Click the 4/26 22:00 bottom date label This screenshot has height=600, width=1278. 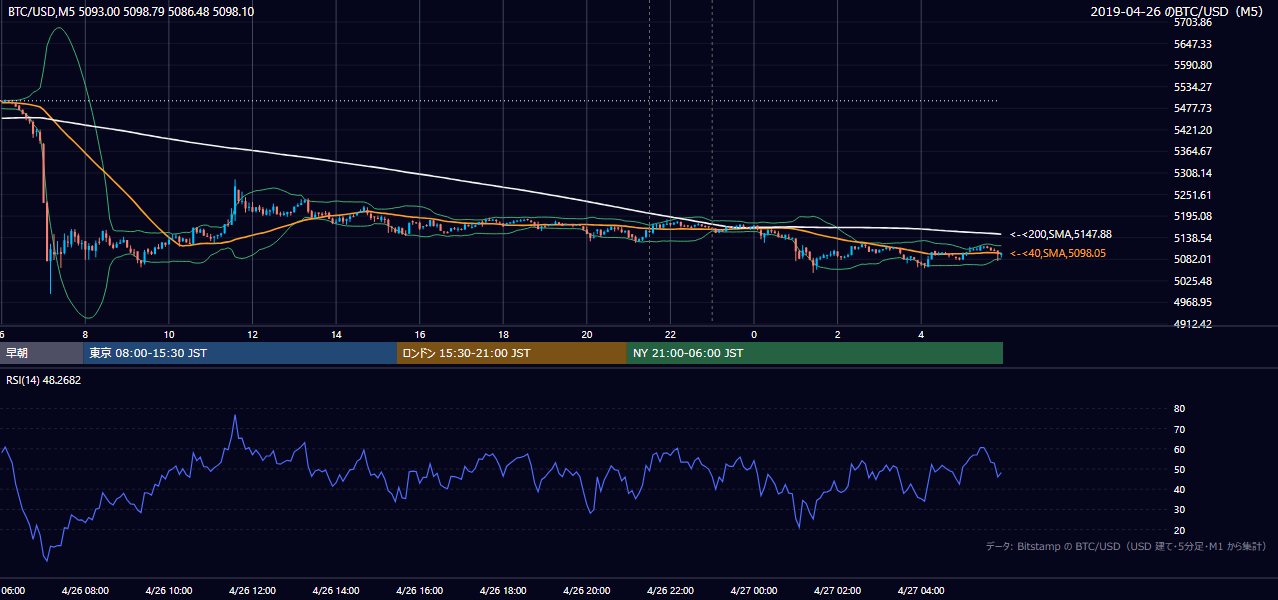click(670, 591)
